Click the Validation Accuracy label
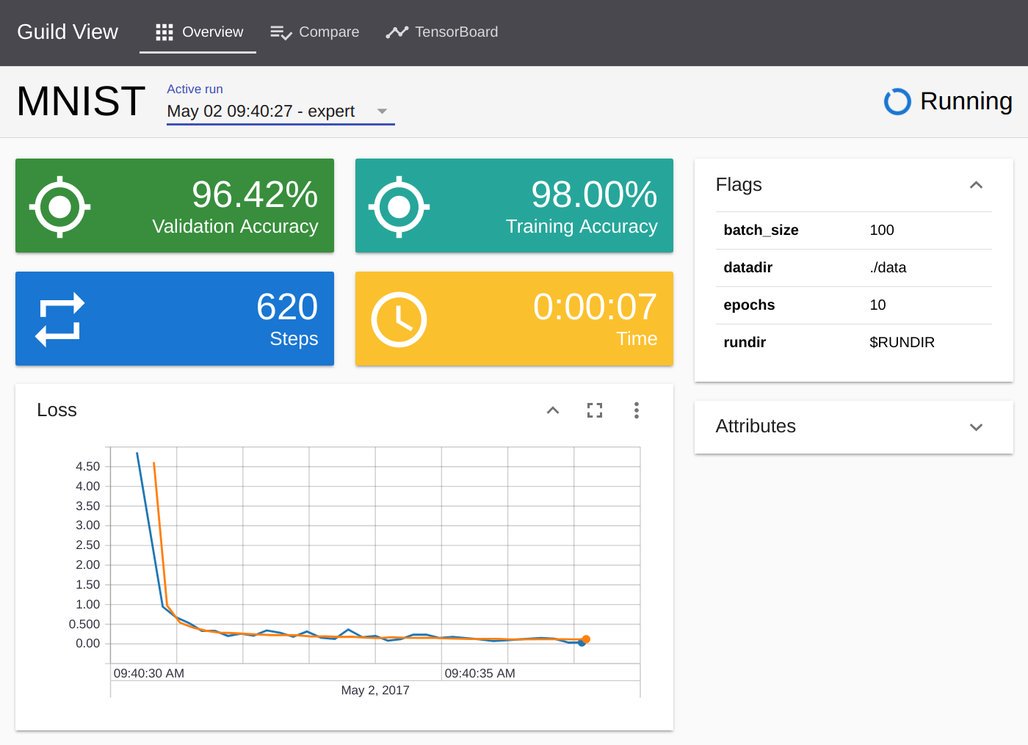The image size is (1028, 745). pos(235,226)
